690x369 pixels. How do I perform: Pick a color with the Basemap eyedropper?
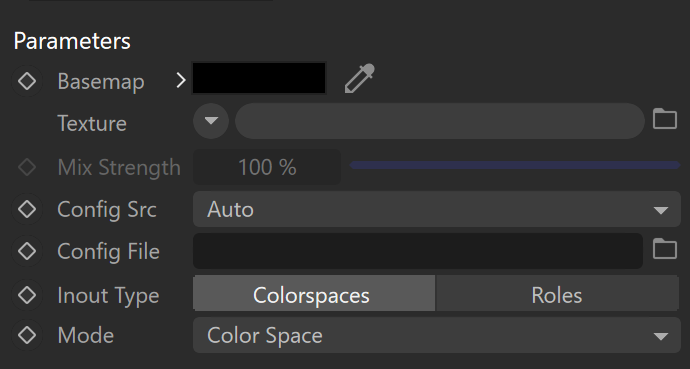click(x=360, y=79)
